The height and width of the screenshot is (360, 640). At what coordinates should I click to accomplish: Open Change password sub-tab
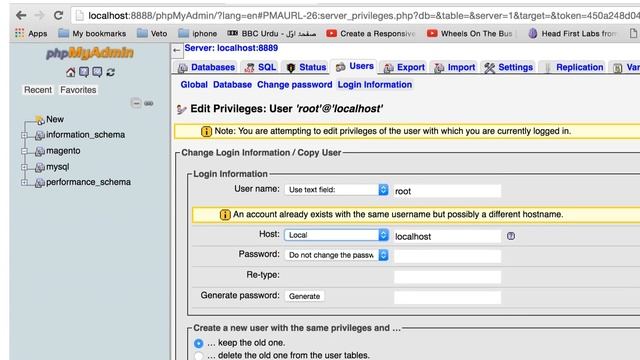294,84
